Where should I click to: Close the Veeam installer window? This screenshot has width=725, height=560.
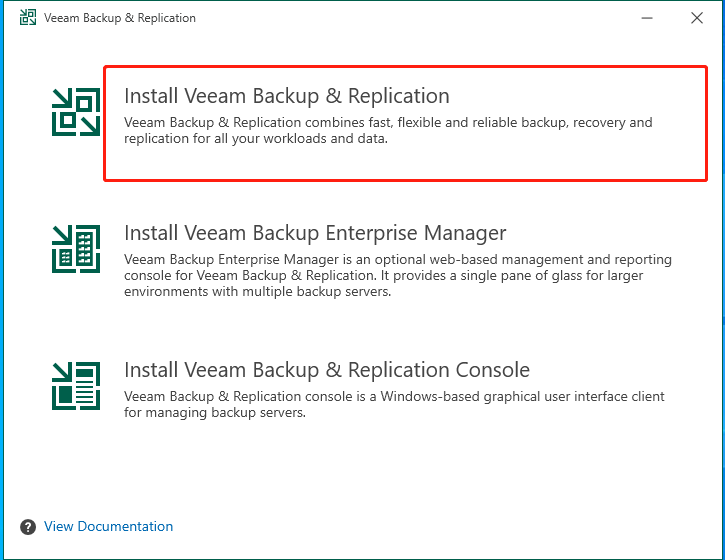(697, 18)
